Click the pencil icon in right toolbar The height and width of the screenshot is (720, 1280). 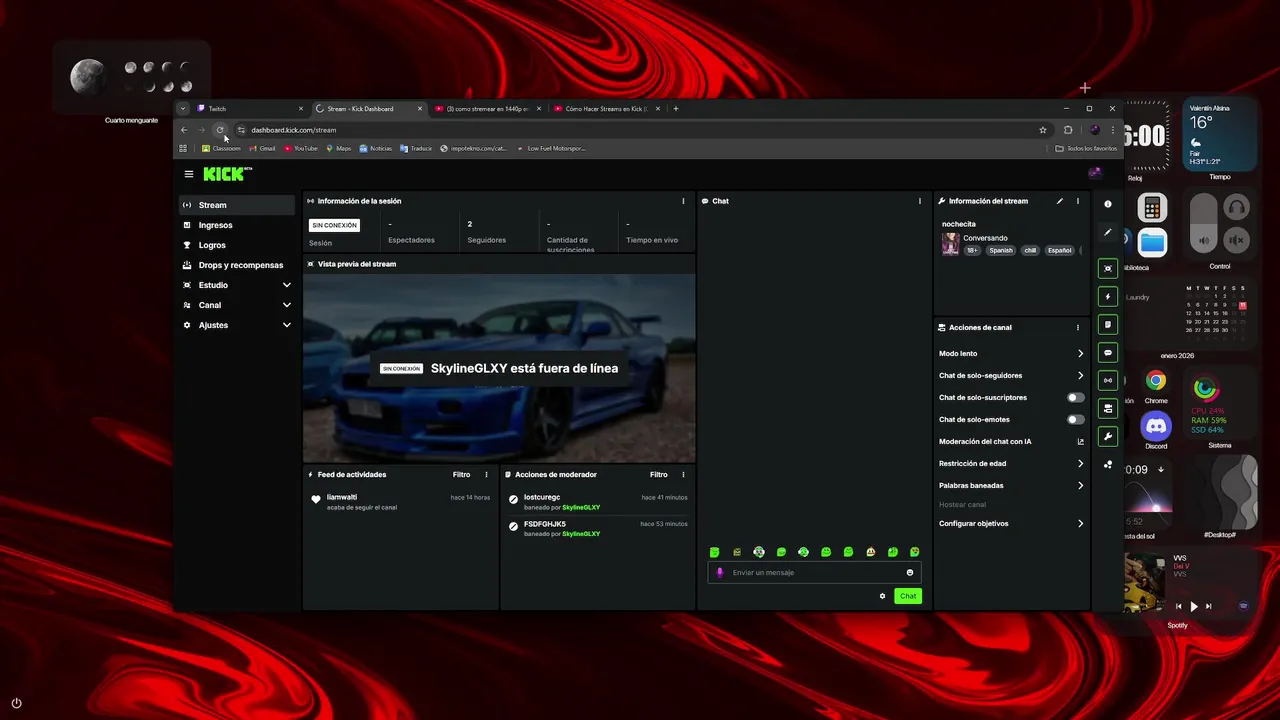point(1107,232)
